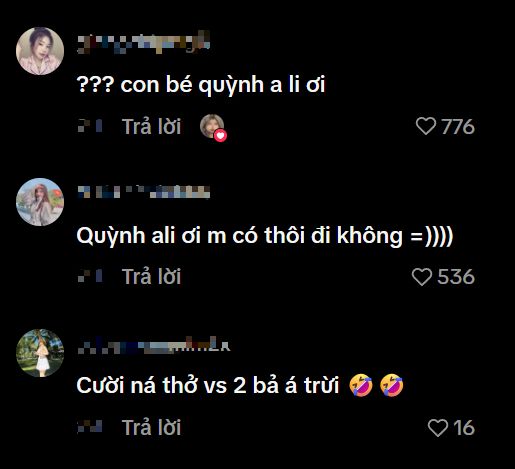This screenshot has width=515, height=469.
Task: Click the 536 like count
Action: (456, 277)
